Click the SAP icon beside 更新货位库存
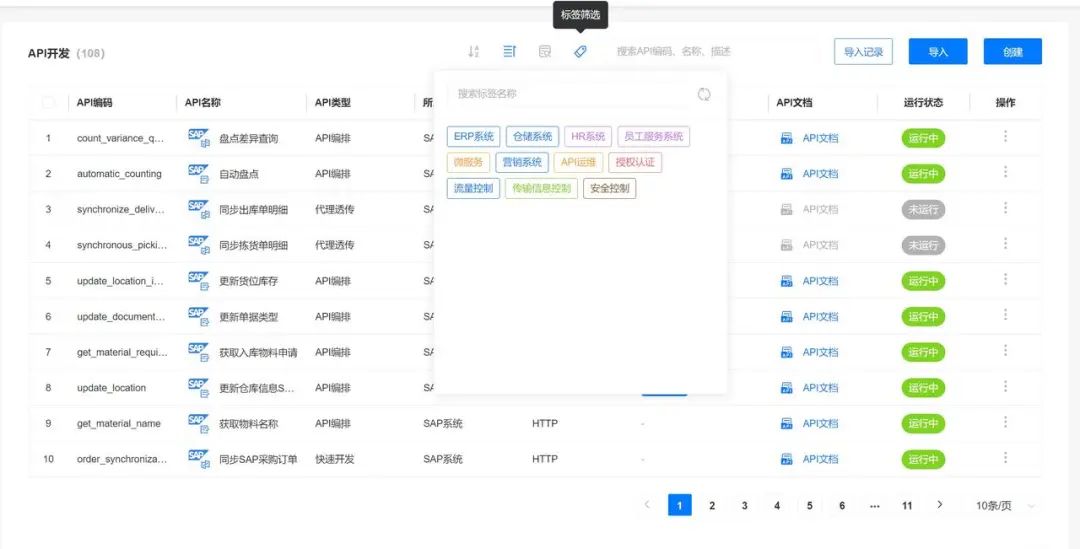 [x=198, y=280]
